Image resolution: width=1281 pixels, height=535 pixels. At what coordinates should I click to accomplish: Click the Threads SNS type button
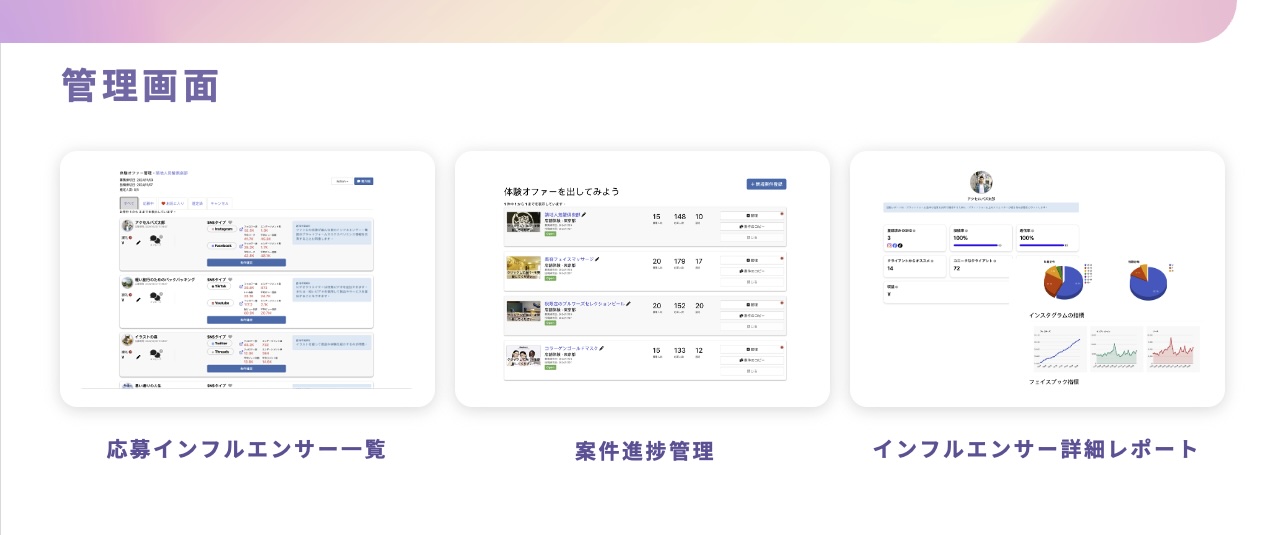[220, 352]
